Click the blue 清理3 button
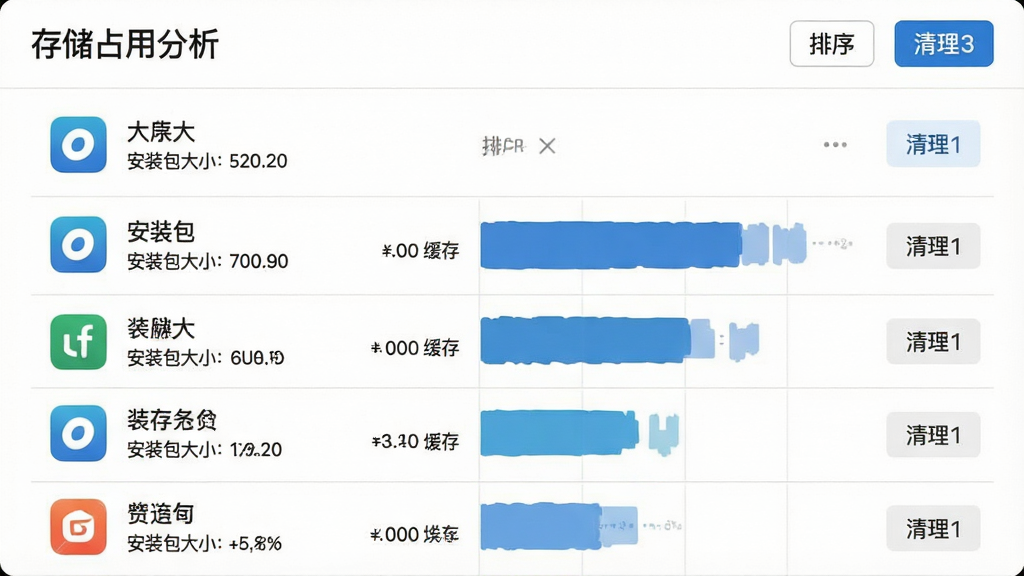 coord(944,44)
